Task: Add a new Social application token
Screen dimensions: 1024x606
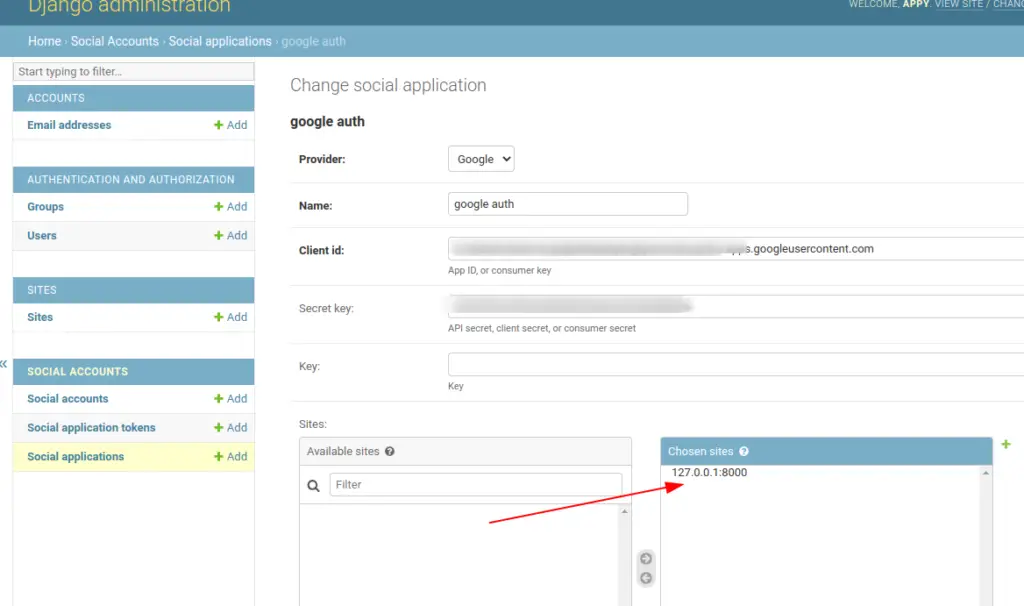Action: click(230, 428)
